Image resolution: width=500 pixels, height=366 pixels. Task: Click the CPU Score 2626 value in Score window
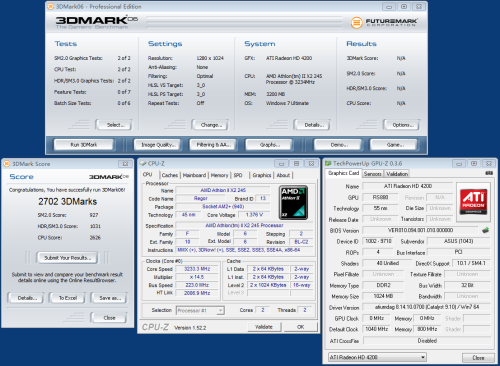tap(95, 237)
